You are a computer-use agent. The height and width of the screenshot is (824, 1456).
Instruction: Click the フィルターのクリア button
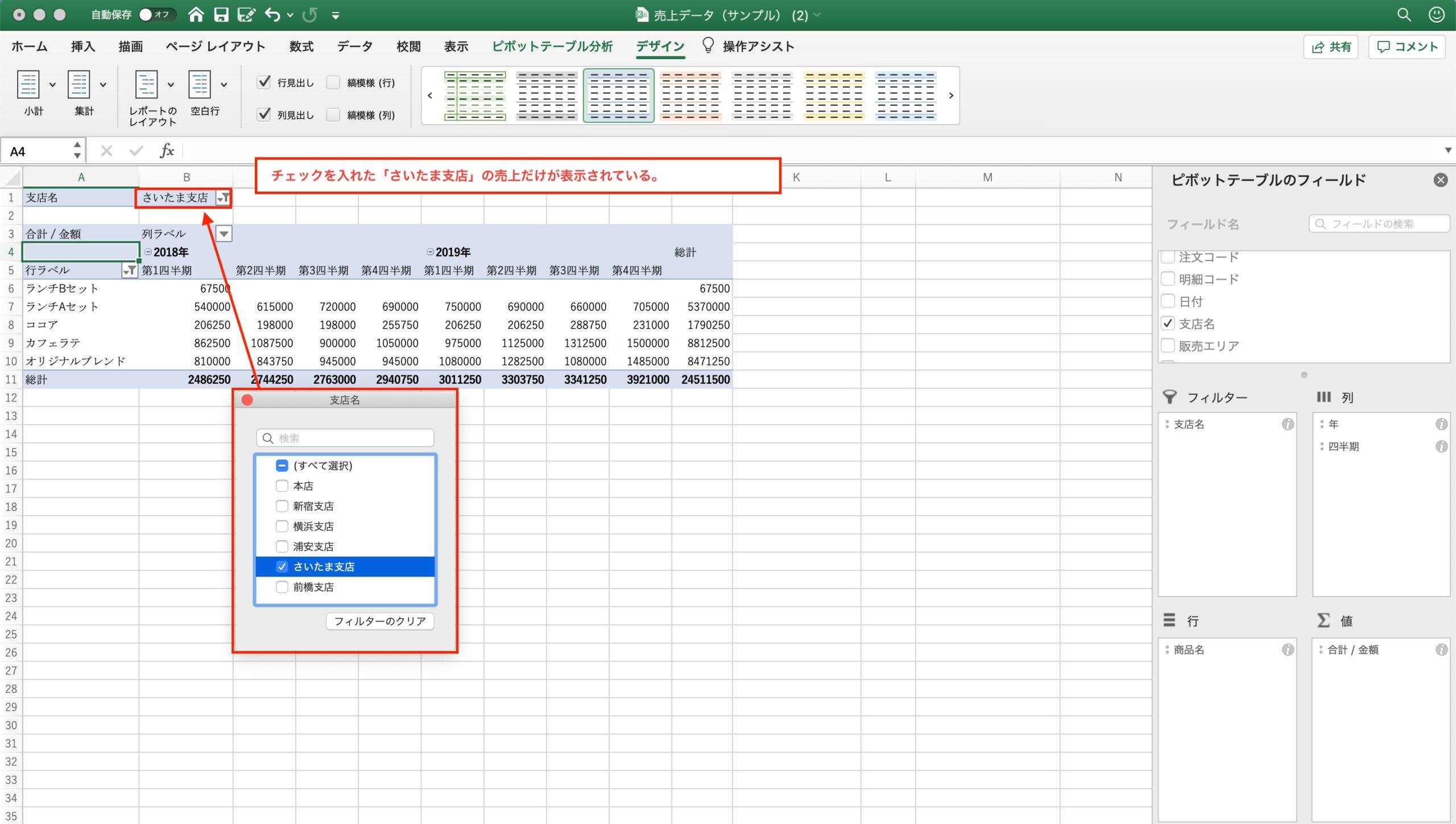point(379,621)
